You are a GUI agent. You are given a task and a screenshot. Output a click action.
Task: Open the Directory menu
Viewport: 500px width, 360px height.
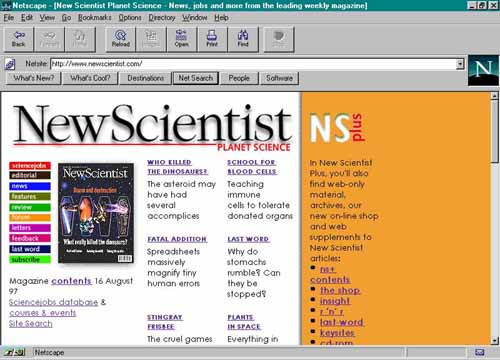tap(162, 17)
